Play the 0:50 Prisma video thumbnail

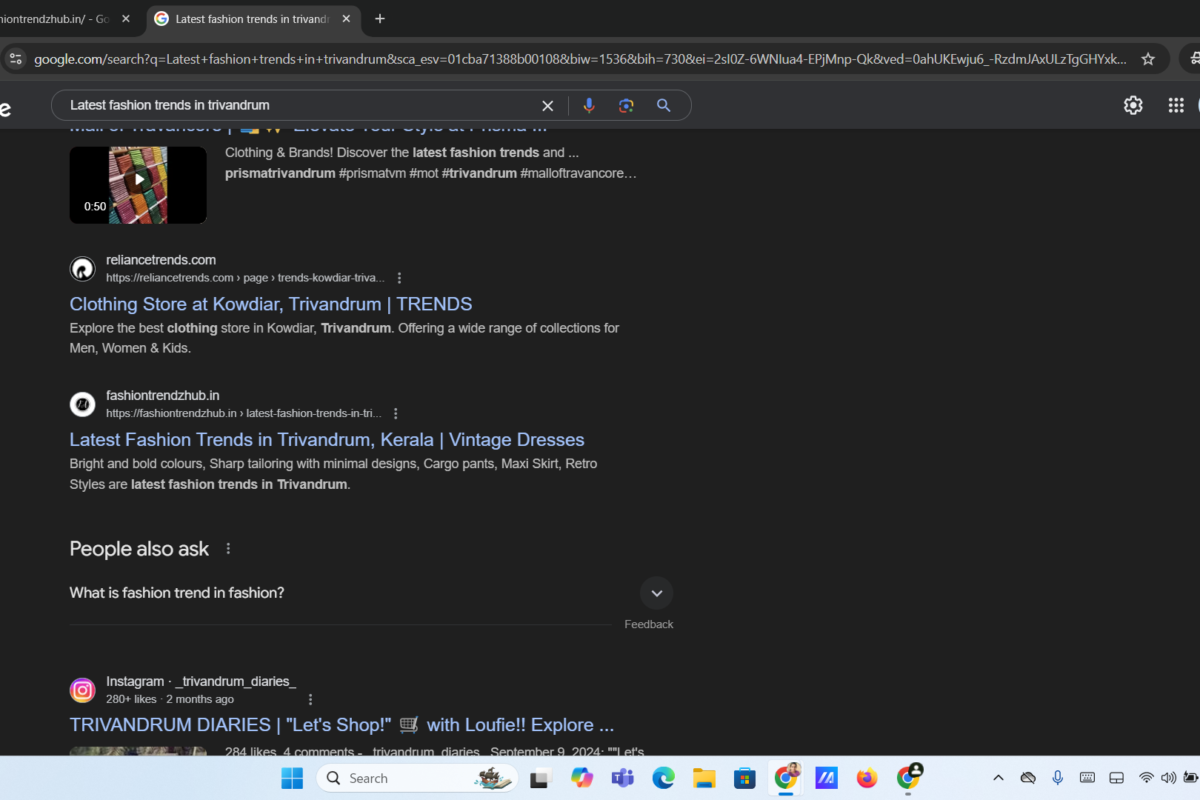click(x=138, y=185)
